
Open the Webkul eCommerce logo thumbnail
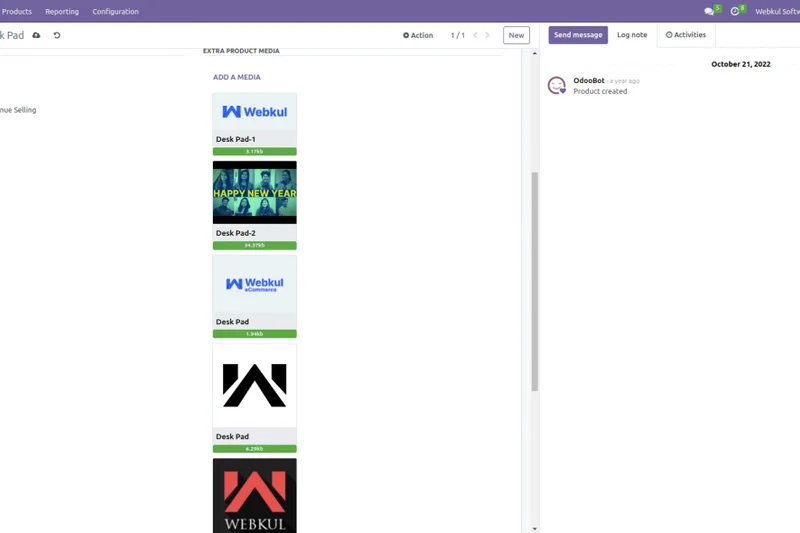pyautogui.click(x=255, y=284)
